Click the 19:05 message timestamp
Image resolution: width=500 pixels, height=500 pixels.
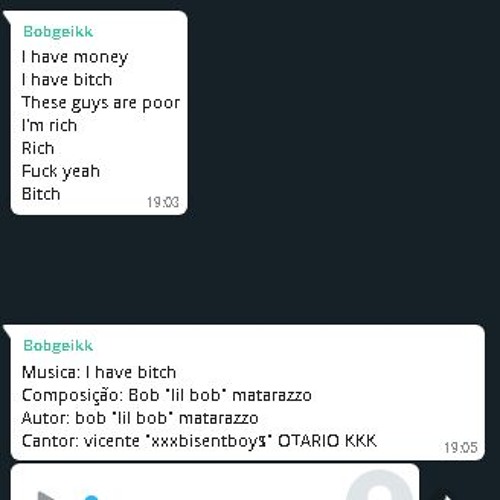[x=461, y=447]
